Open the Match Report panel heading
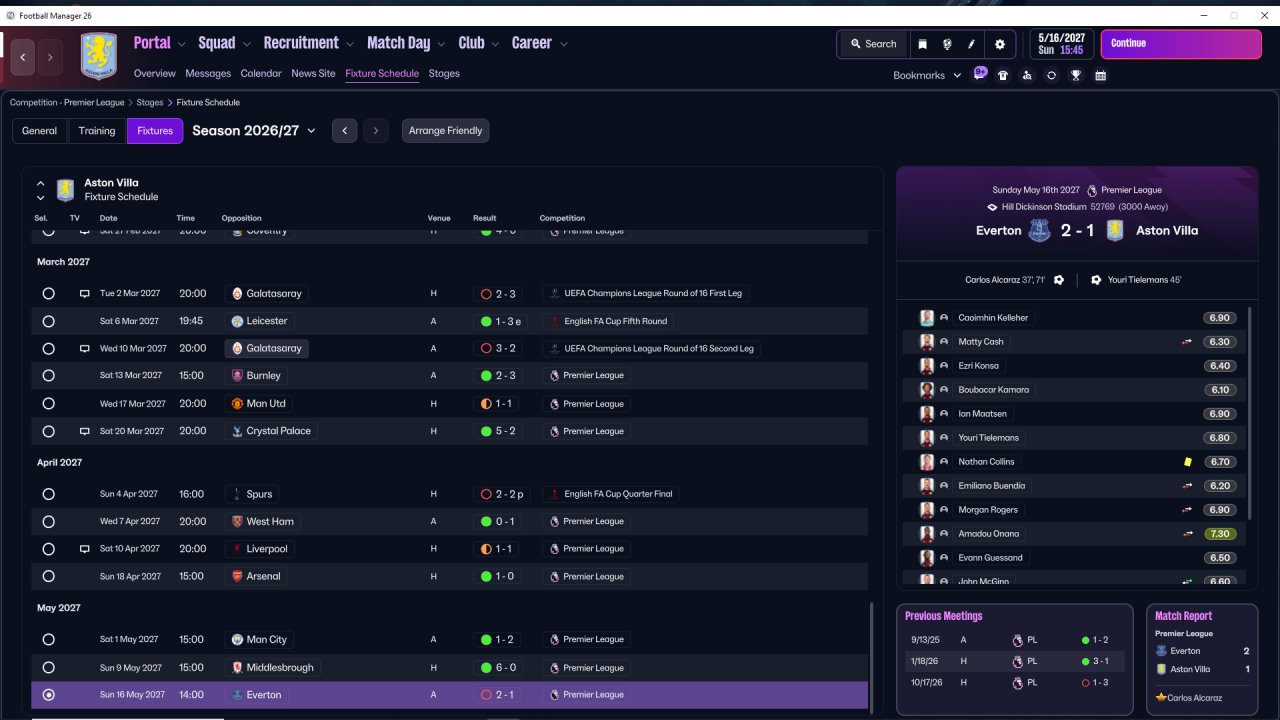The image size is (1280, 720). pyautogui.click(x=1183, y=616)
